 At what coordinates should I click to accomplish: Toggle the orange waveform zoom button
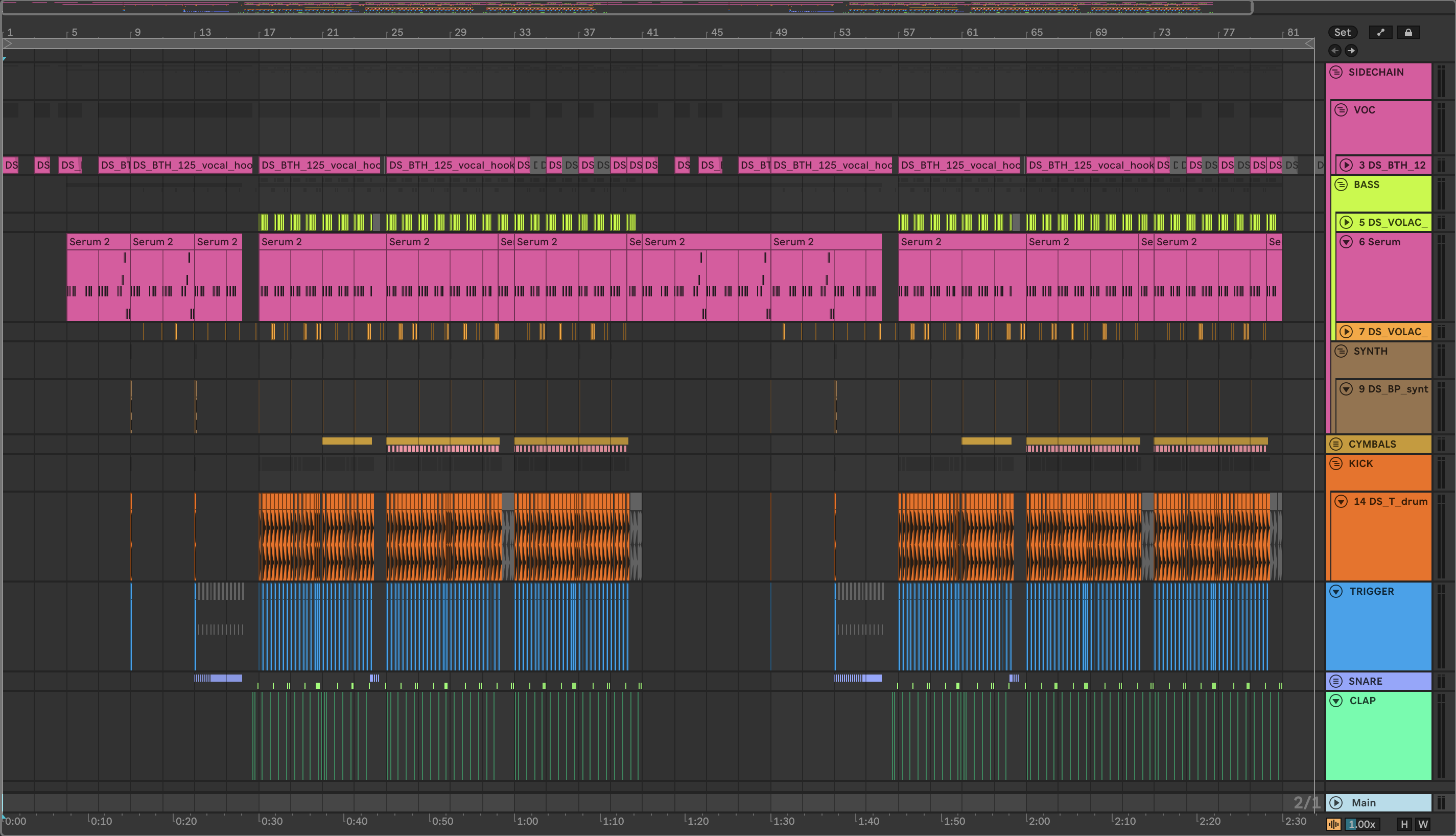[1333, 824]
